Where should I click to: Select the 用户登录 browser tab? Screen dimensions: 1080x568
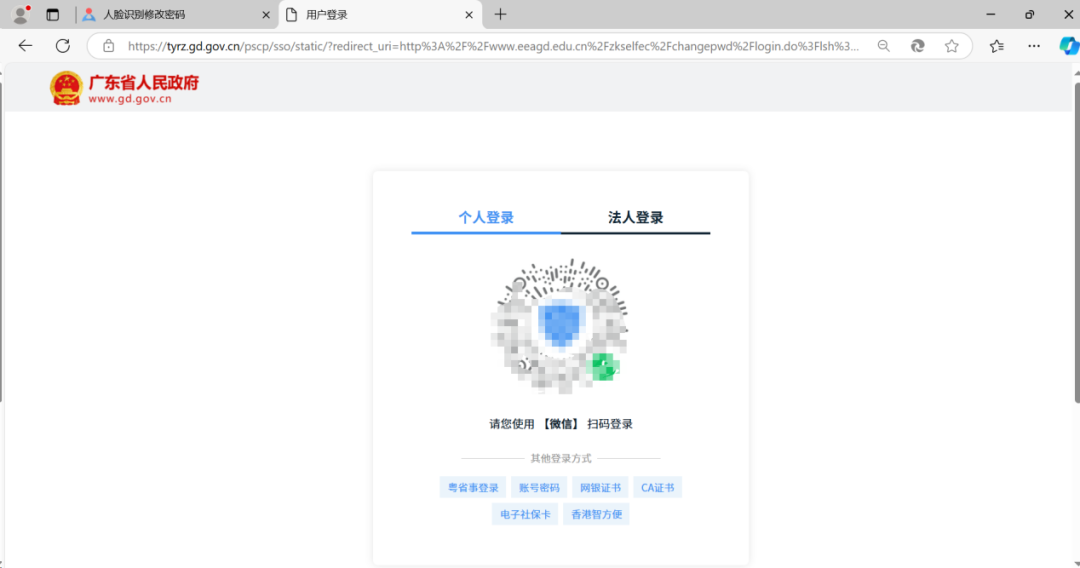tap(380, 14)
